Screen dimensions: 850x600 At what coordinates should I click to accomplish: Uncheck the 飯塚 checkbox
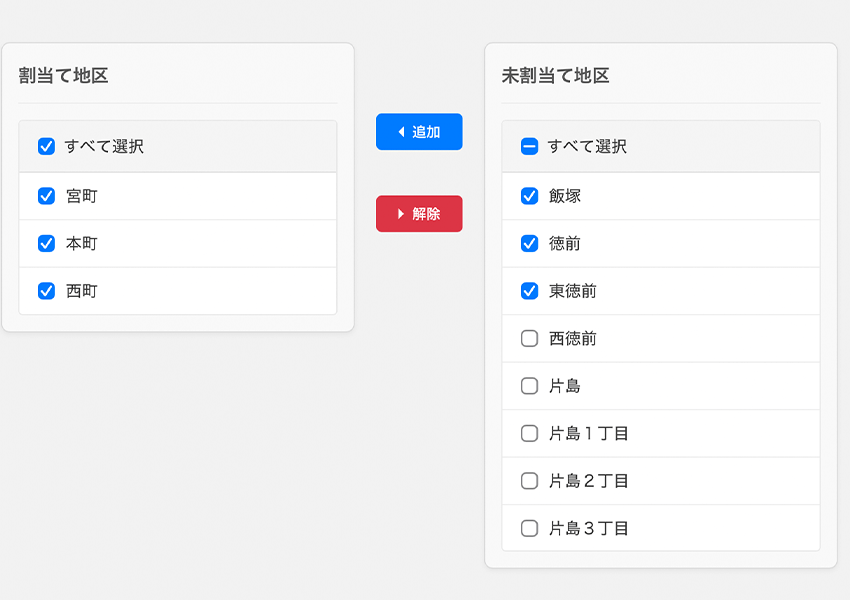pyautogui.click(x=530, y=196)
